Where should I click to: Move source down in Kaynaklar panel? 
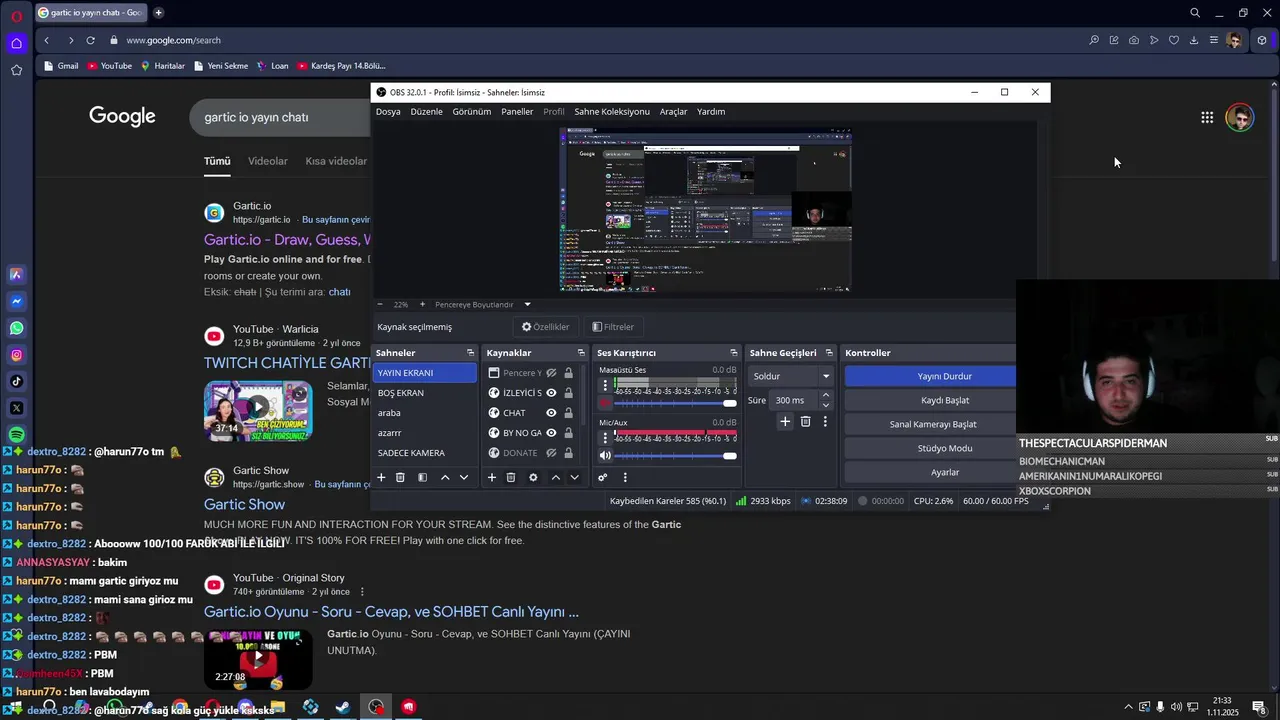click(x=574, y=478)
